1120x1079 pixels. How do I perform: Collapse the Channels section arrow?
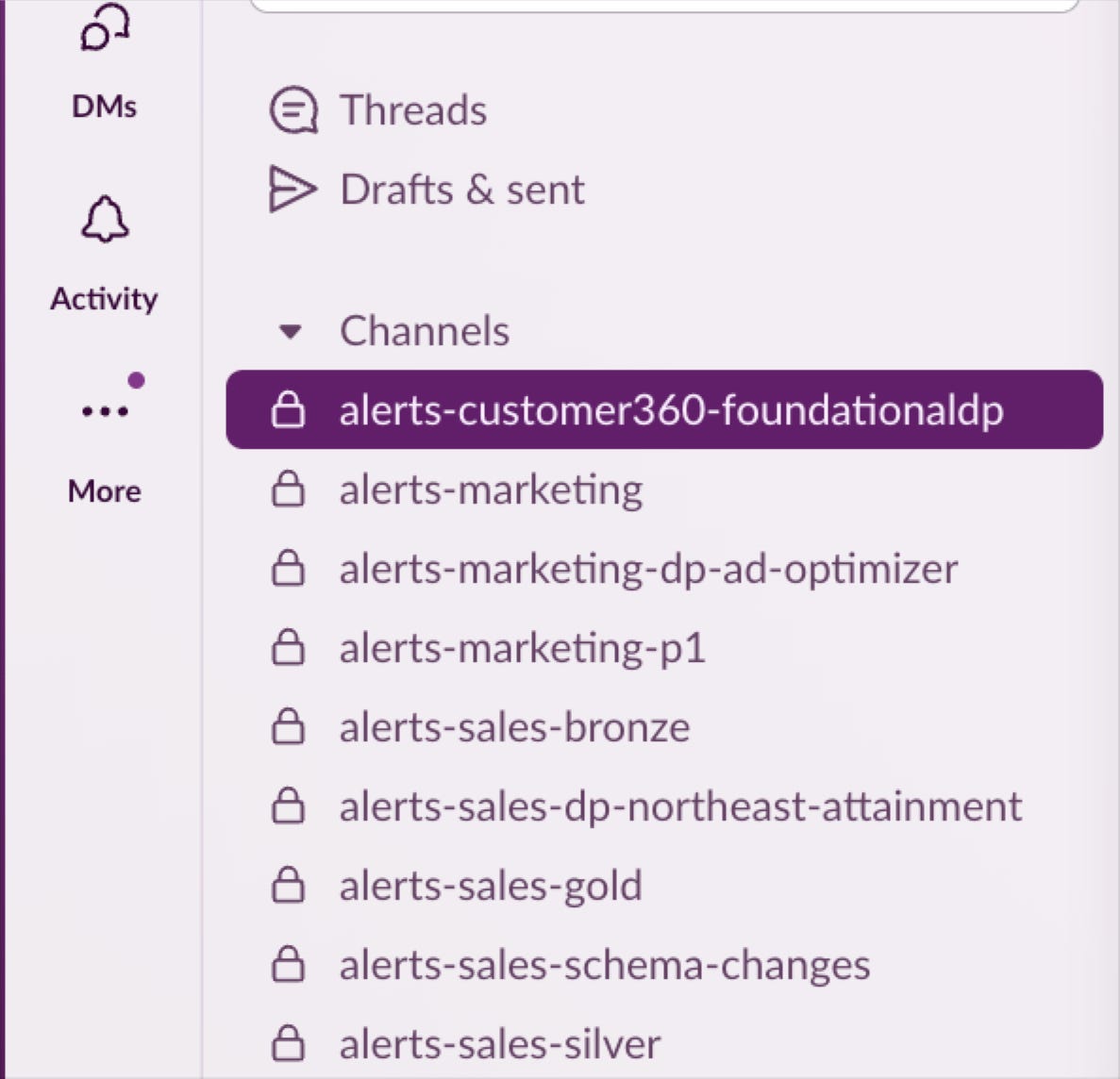(291, 332)
